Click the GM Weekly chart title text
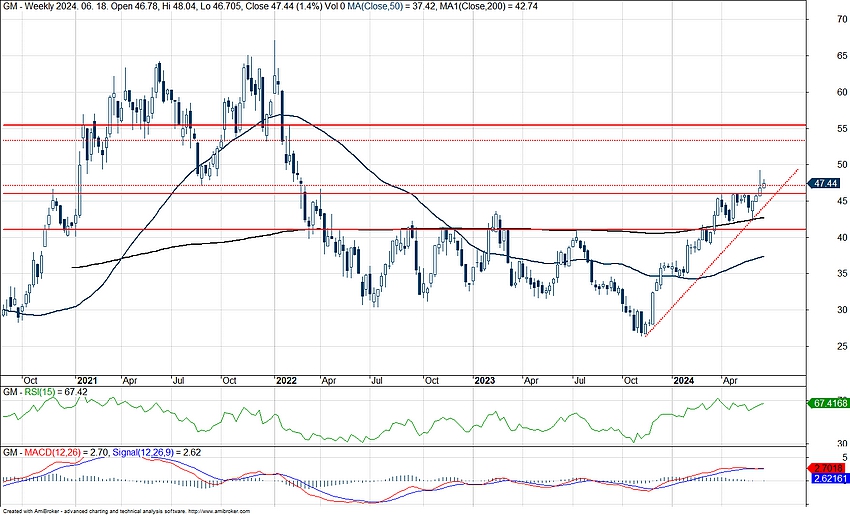This screenshot has height=515, width=850. click(x=28, y=7)
